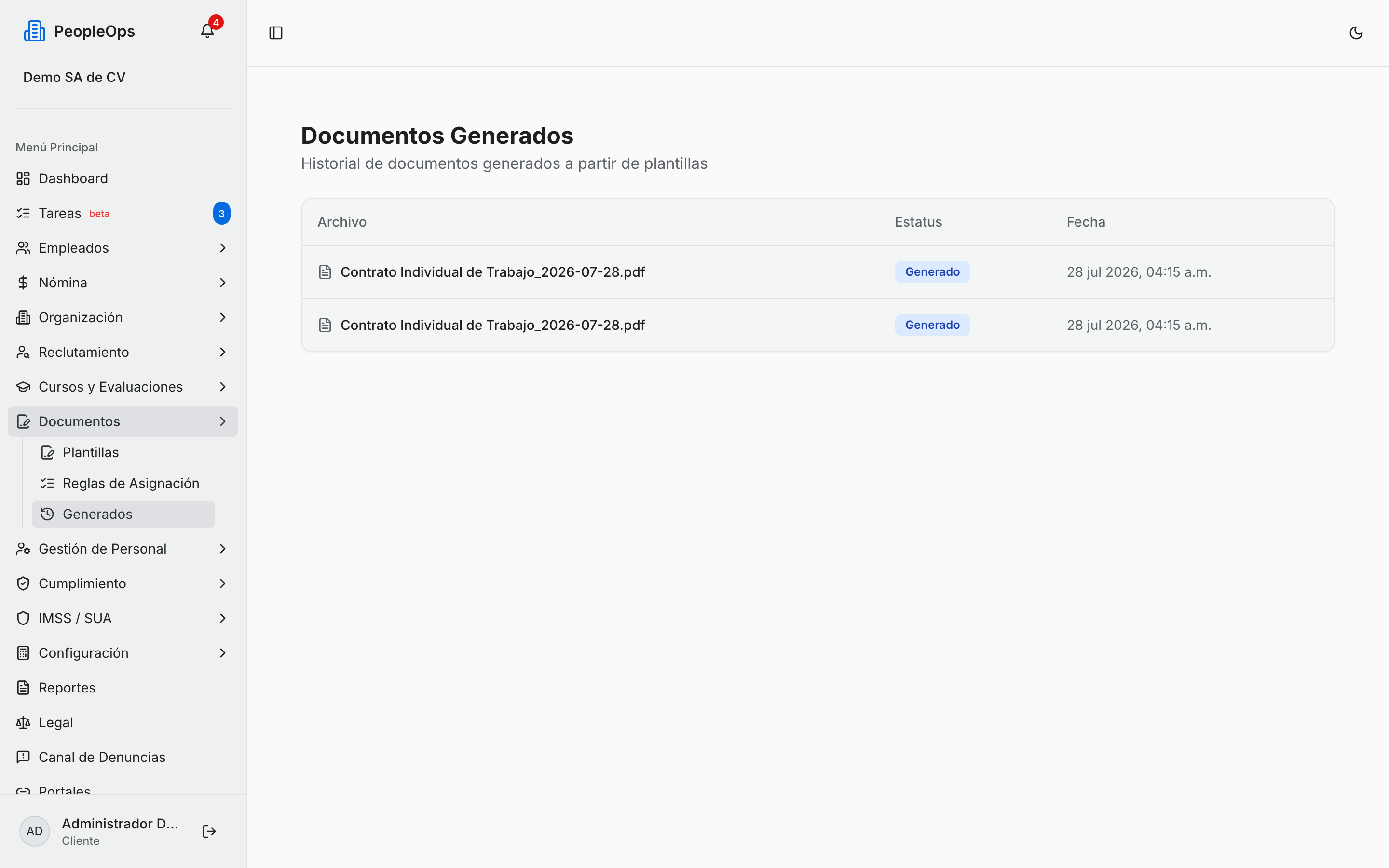This screenshot has height=868, width=1389.
Task: Click the AD user avatar
Action: coord(34,831)
